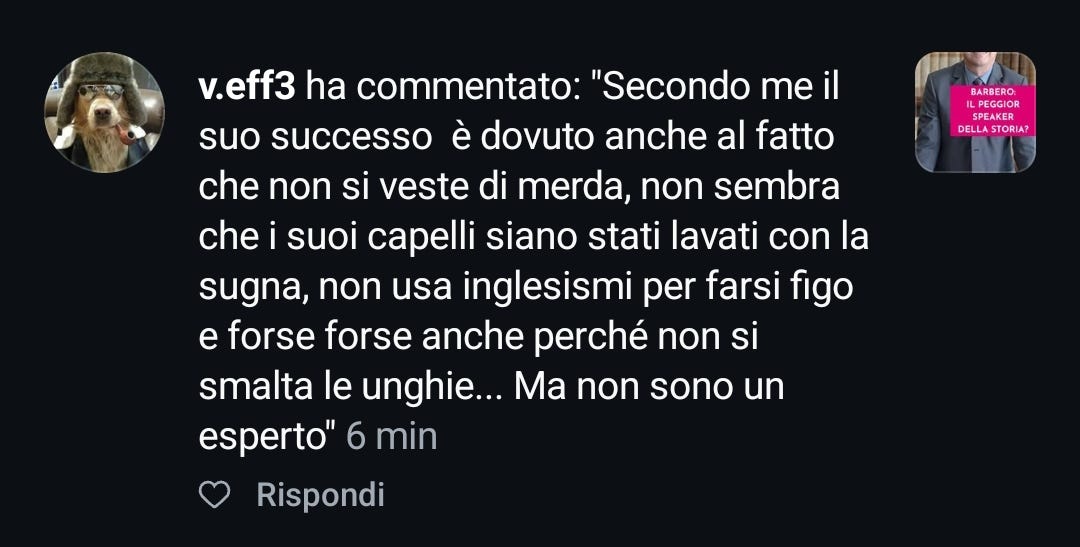1080x547 pixels.
Task: Click the word 'successo' in comment
Action: 351,138
